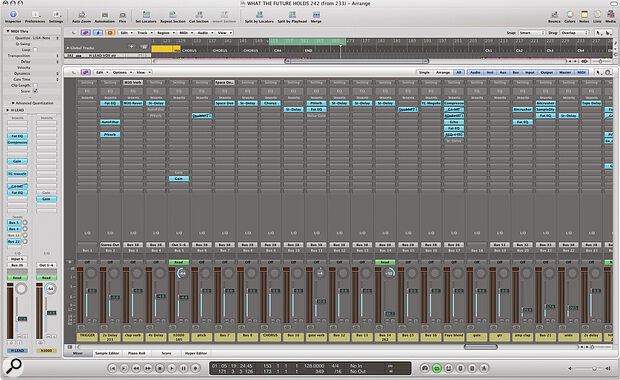Toggle the green cycle mode button

tap(437, 368)
